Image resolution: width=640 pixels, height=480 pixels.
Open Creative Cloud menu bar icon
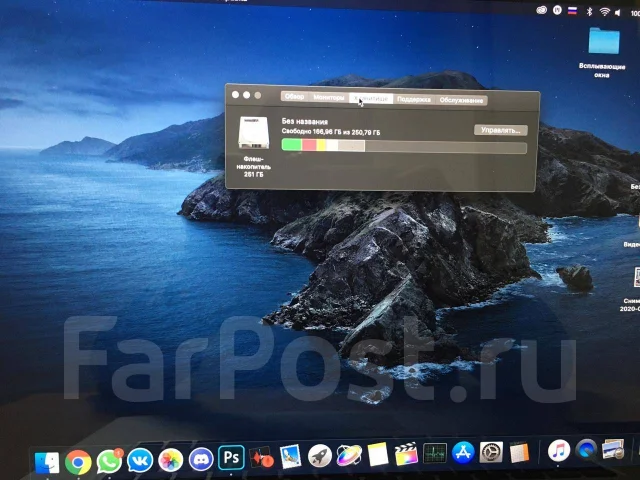(541, 10)
